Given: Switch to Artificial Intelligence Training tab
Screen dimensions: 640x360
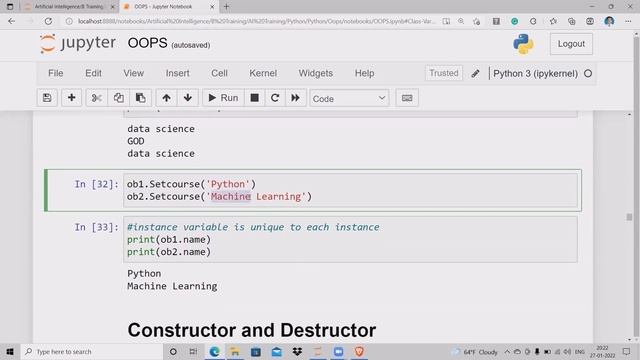Looking at the screenshot, I should click(x=69, y=7).
